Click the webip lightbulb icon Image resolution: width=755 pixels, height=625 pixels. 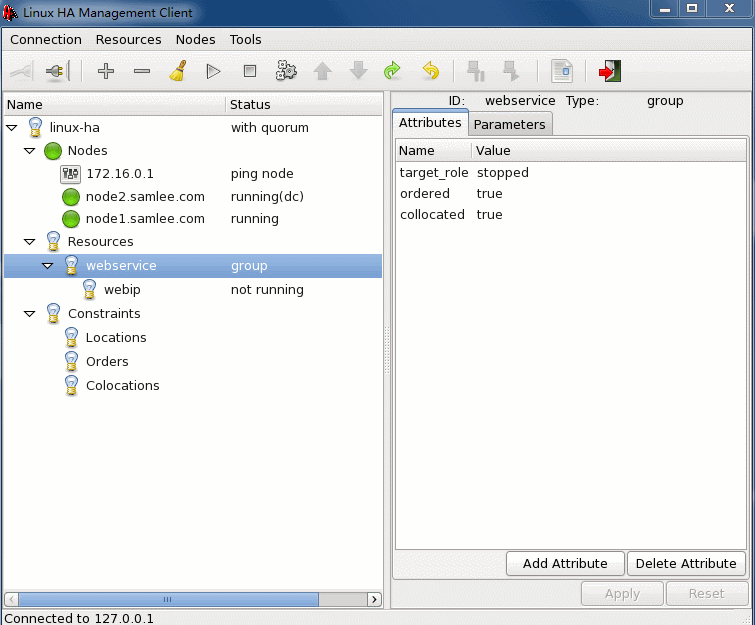tap(89, 289)
